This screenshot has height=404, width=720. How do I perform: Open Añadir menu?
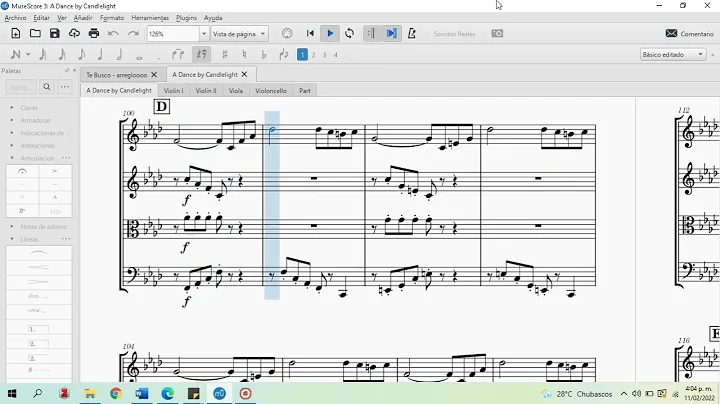point(83,18)
